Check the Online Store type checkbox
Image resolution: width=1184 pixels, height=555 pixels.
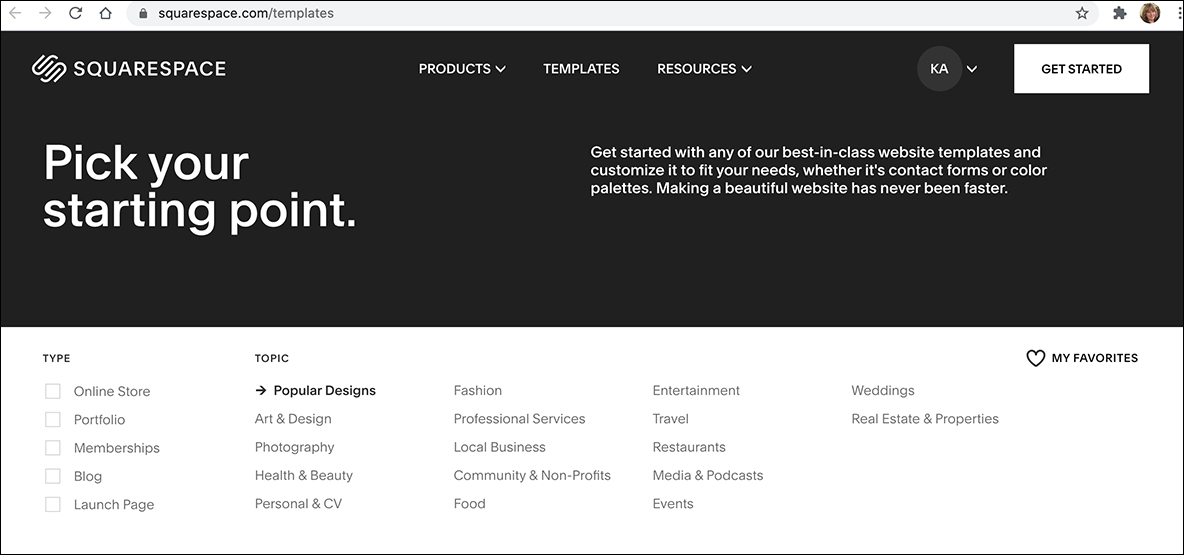click(53, 391)
